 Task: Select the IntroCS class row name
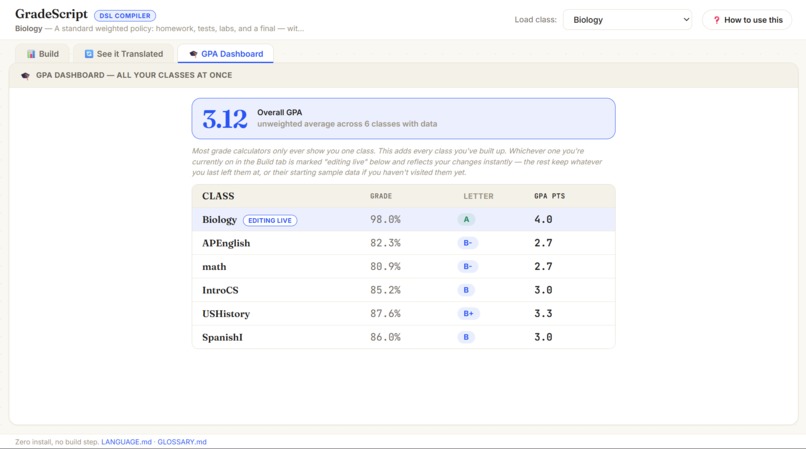click(221, 290)
